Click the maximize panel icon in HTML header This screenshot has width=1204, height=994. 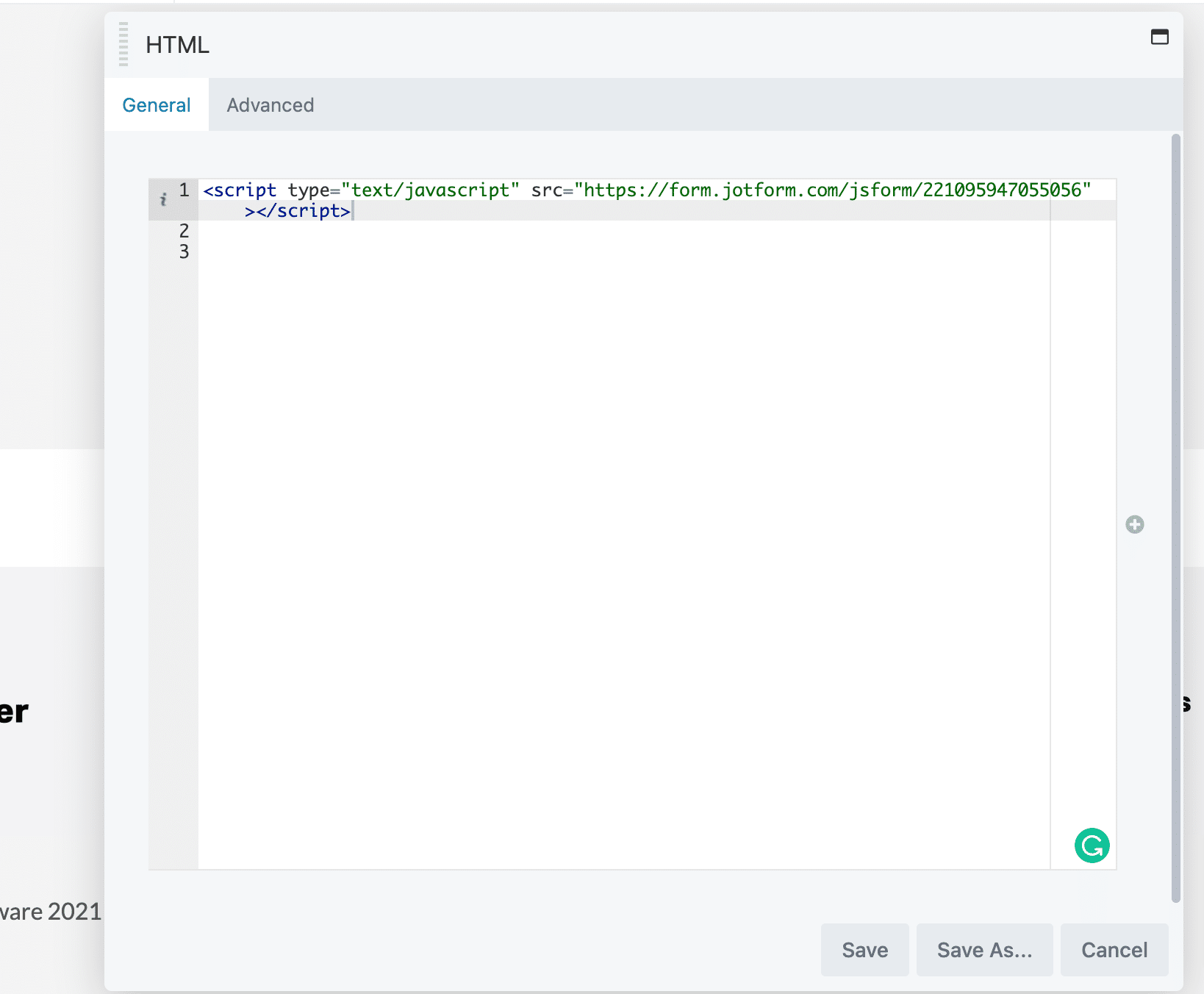[x=1159, y=37]
